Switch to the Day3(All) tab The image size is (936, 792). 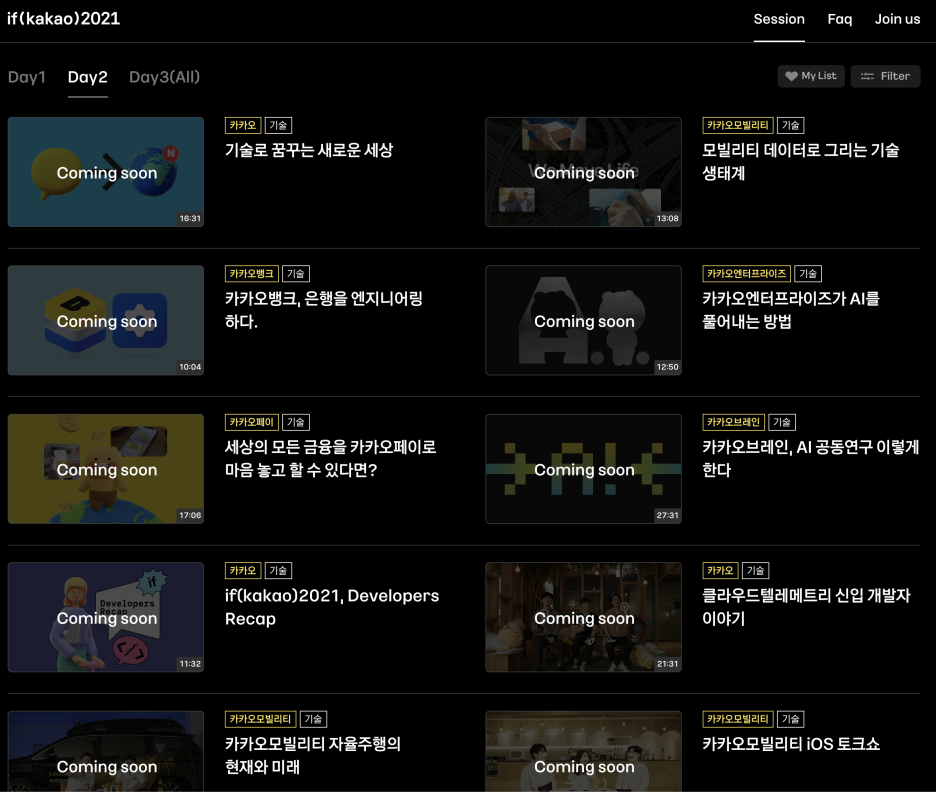pos(164,77)
